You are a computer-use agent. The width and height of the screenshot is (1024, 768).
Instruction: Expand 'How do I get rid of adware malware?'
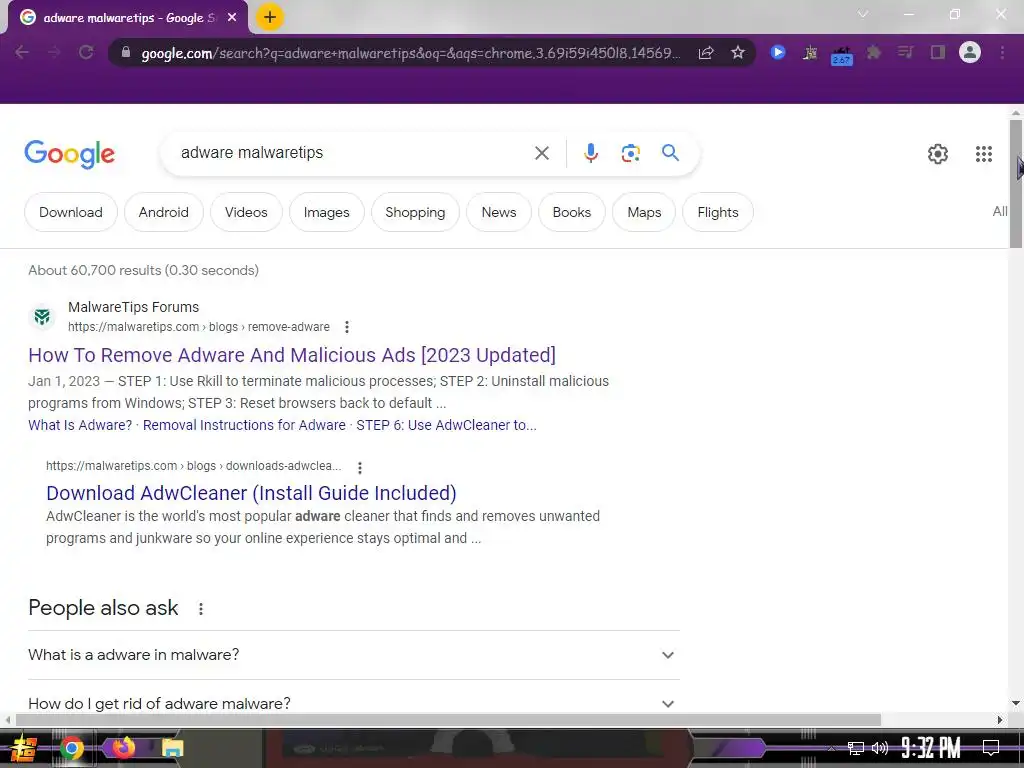click(x=353, y=703)
